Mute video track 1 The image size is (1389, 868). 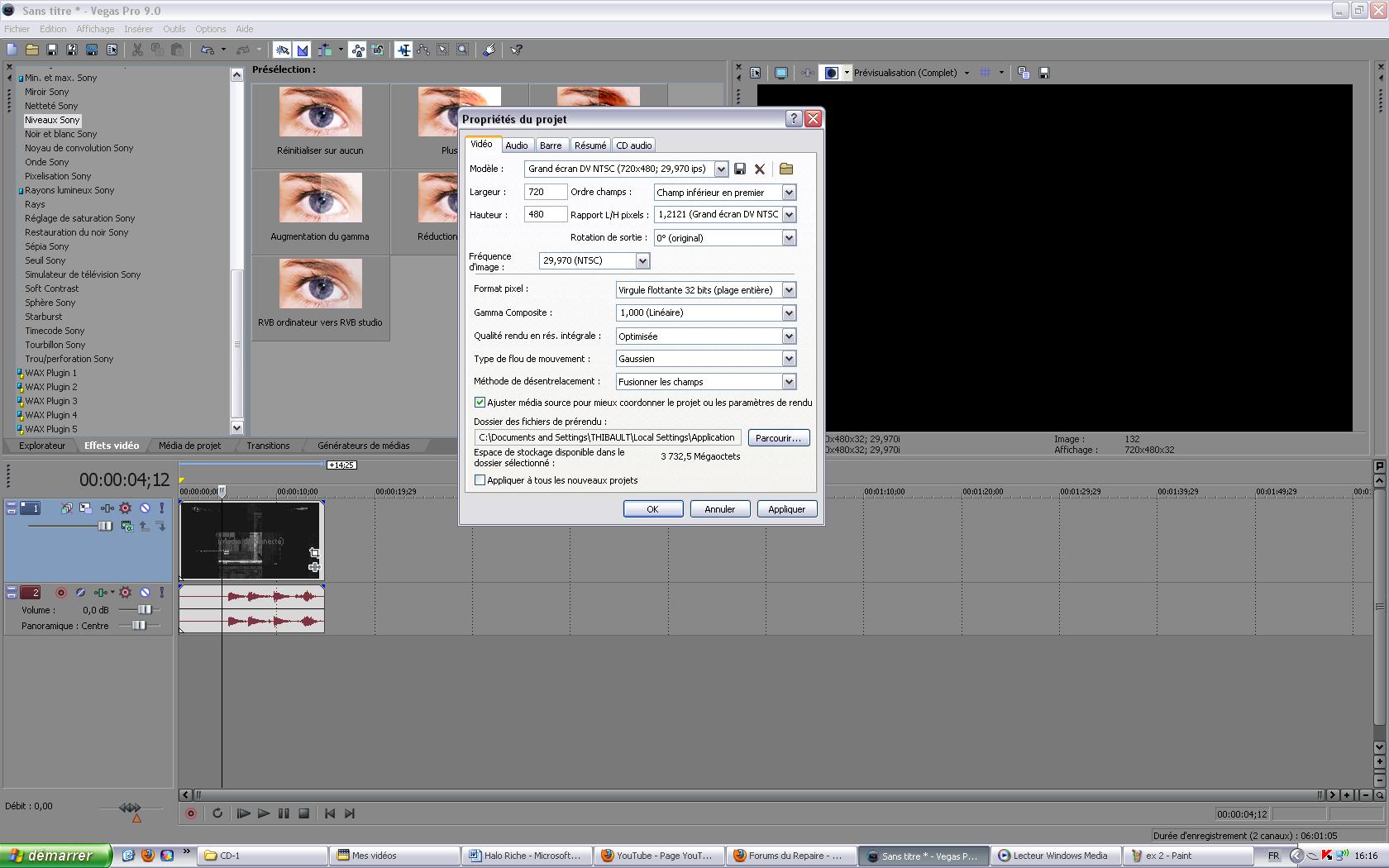pos(145,508)
